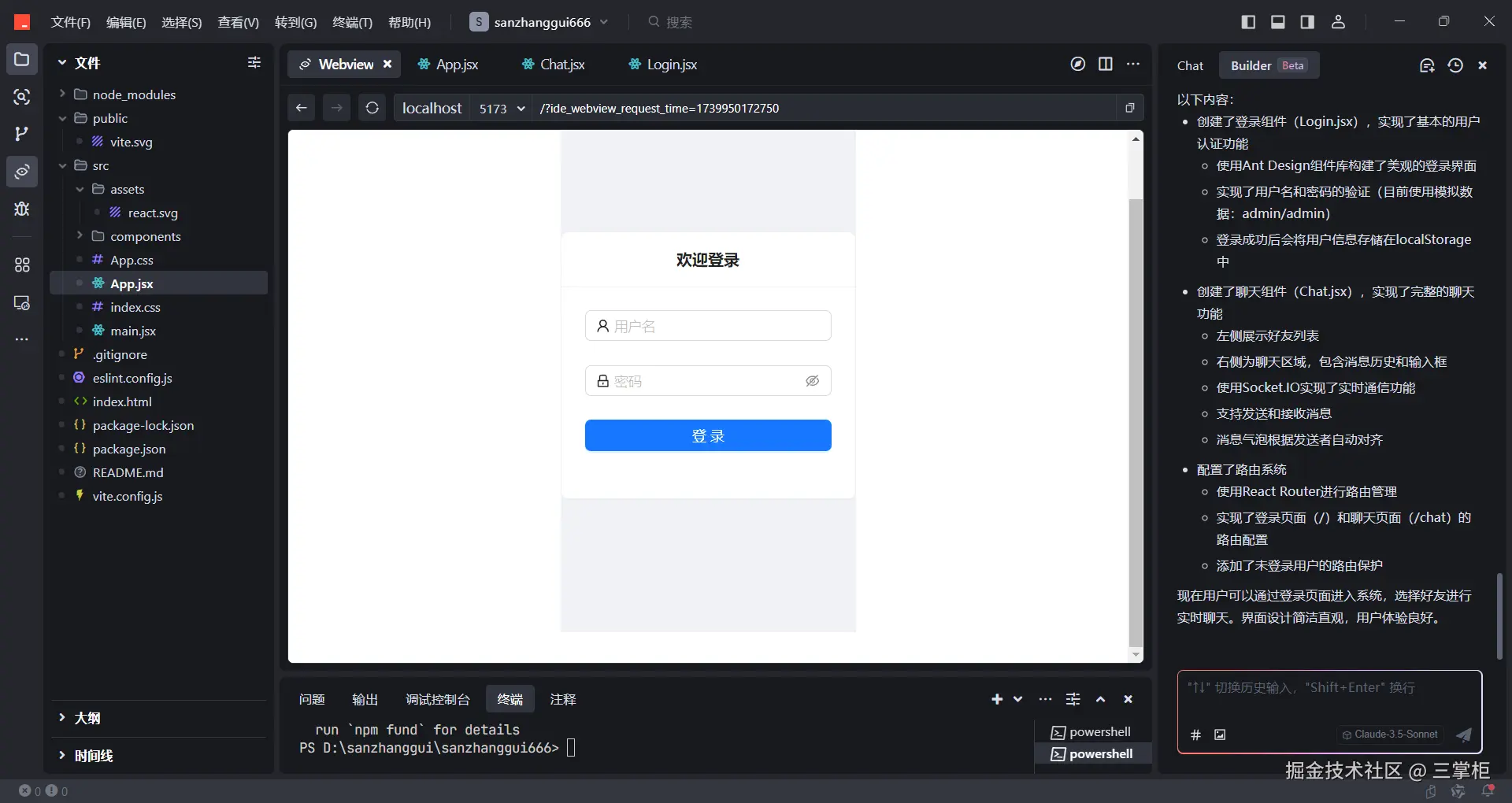The height and width of the screenshot is (803, 1512).
Task: Open the source control branch icon
Action: (x=22, y=134)
